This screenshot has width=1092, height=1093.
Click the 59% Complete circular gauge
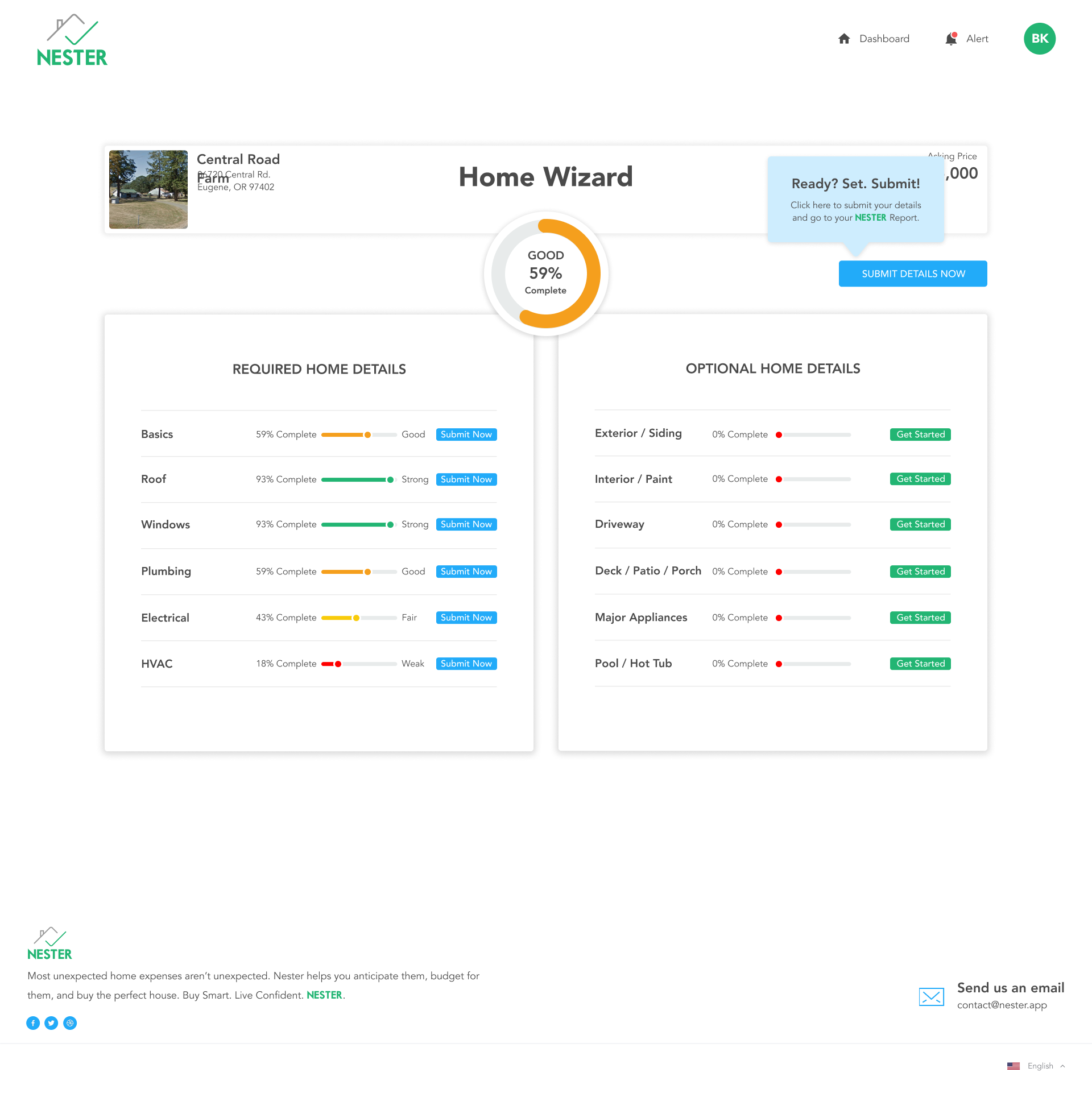coord(546,274)
